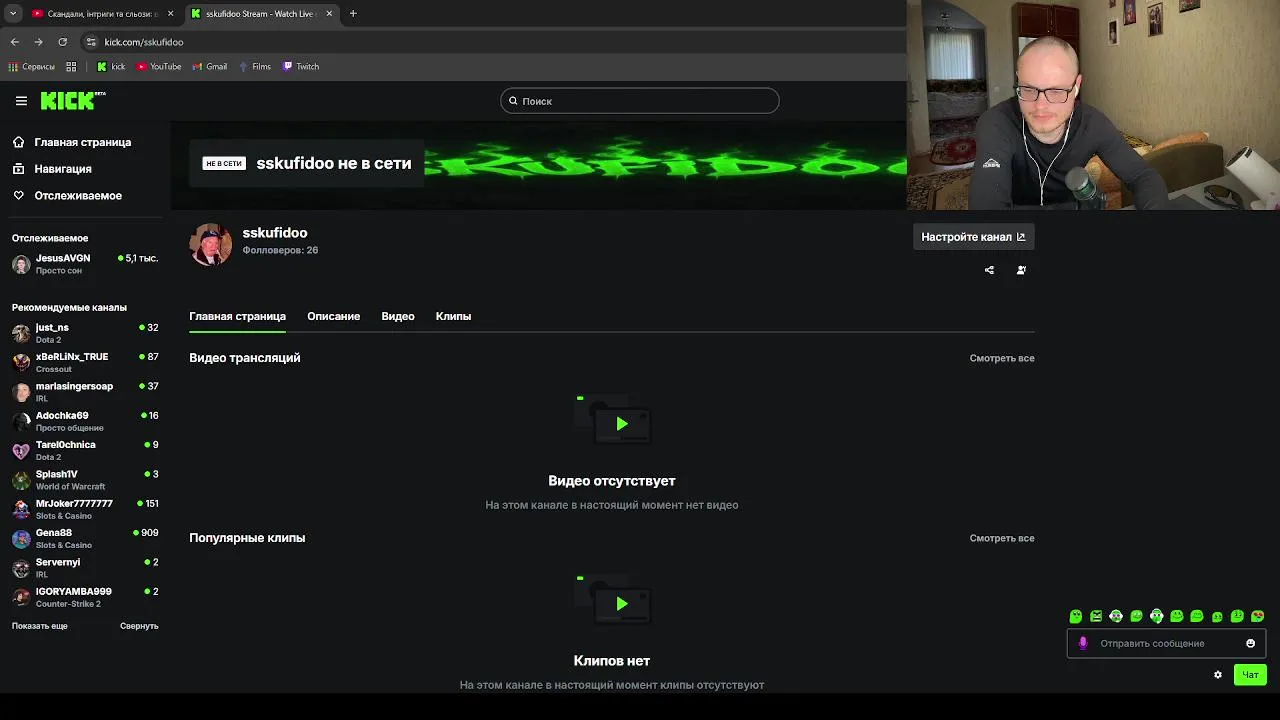Open Отслеживаемое in the sidebar
The image size is (1280, 720).
(x=78, y=196)
